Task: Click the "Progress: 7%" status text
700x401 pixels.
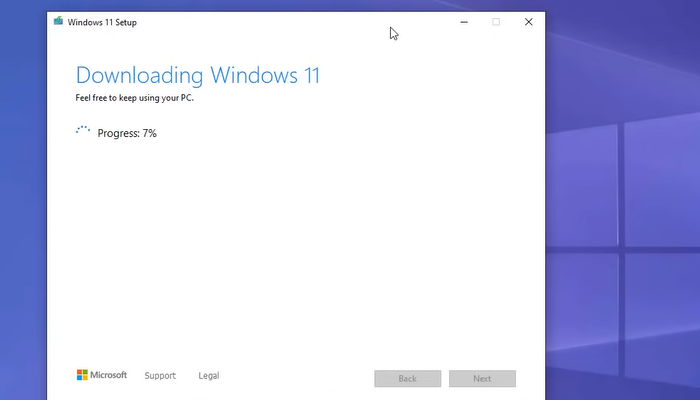Action: click(x=127, y=133)
